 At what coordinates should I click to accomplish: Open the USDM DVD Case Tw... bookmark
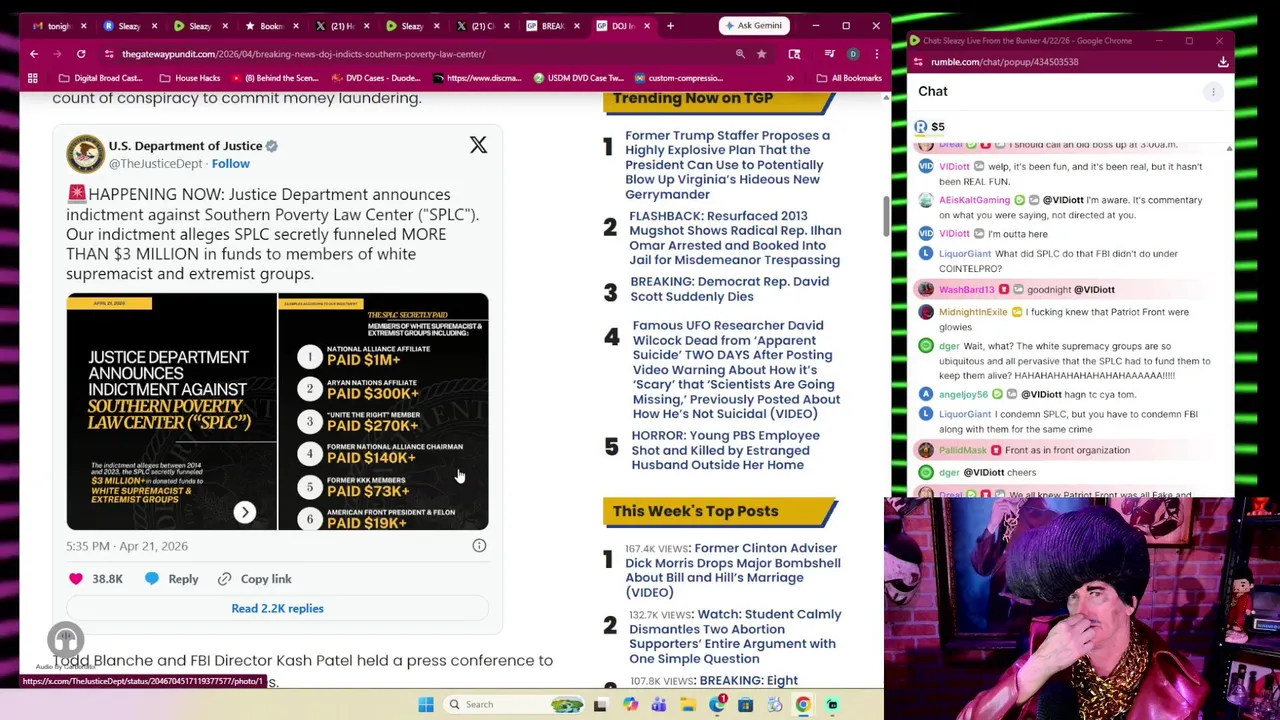click(578, 78)
